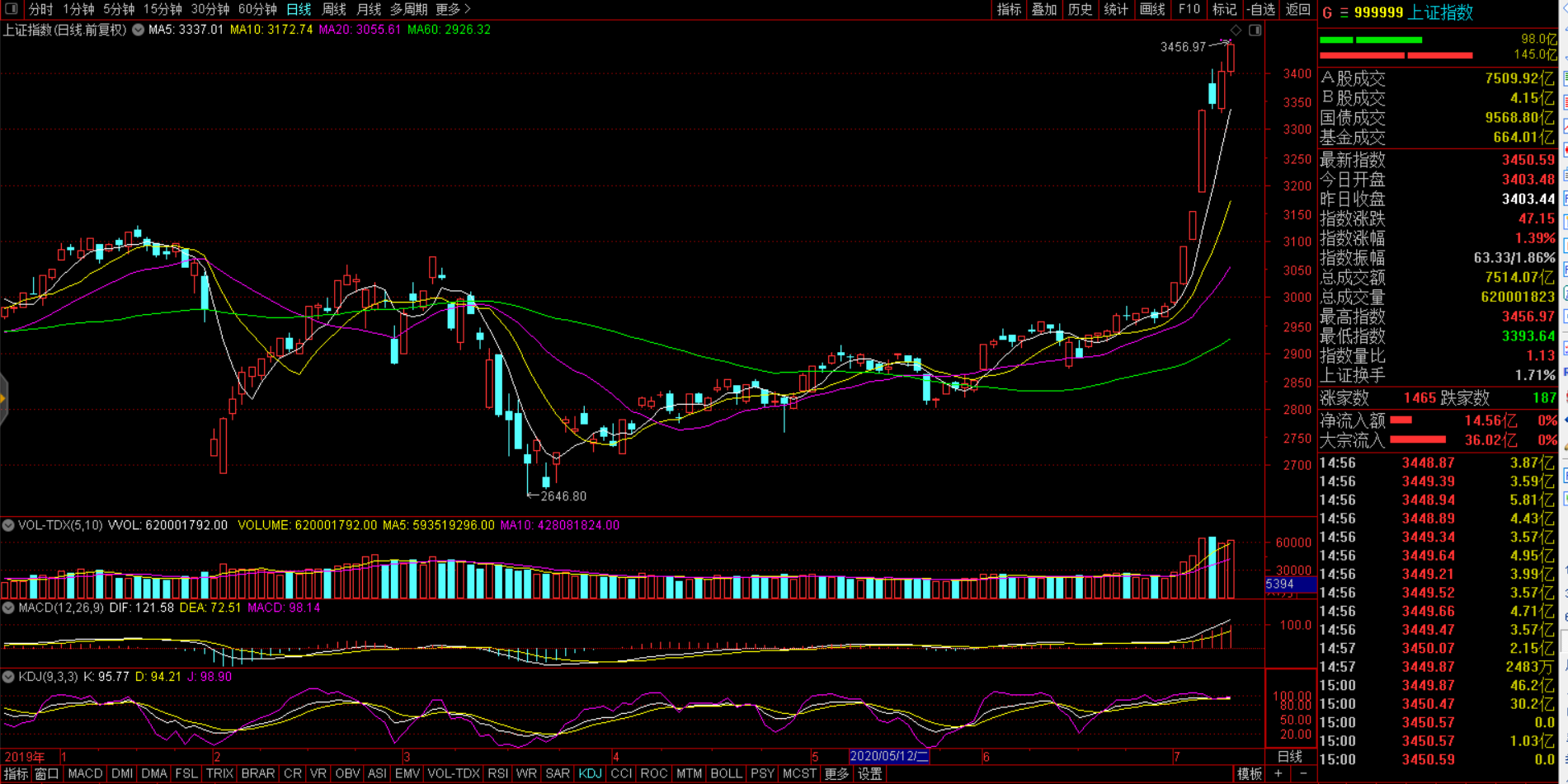This screenshot has width=1568, height=784.
Task: Click the minus zoom-out button
Action: click(x=1303, y=773)
